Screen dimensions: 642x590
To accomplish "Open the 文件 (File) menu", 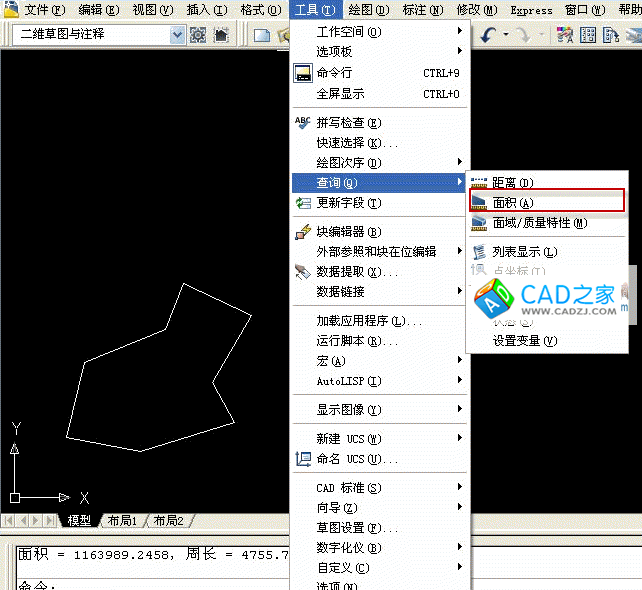I will (x=44, y=10).
